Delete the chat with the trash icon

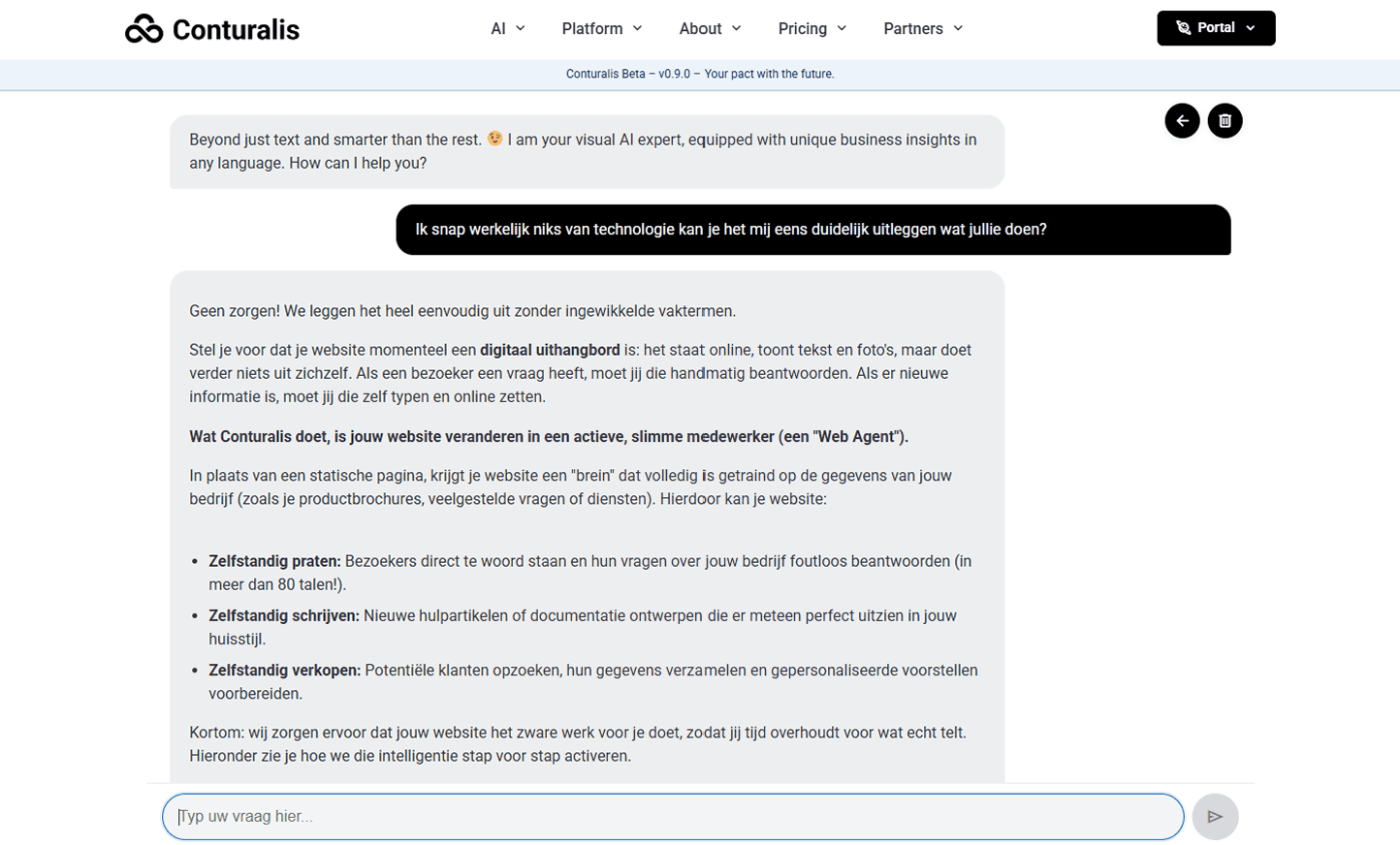(1225, 121)
